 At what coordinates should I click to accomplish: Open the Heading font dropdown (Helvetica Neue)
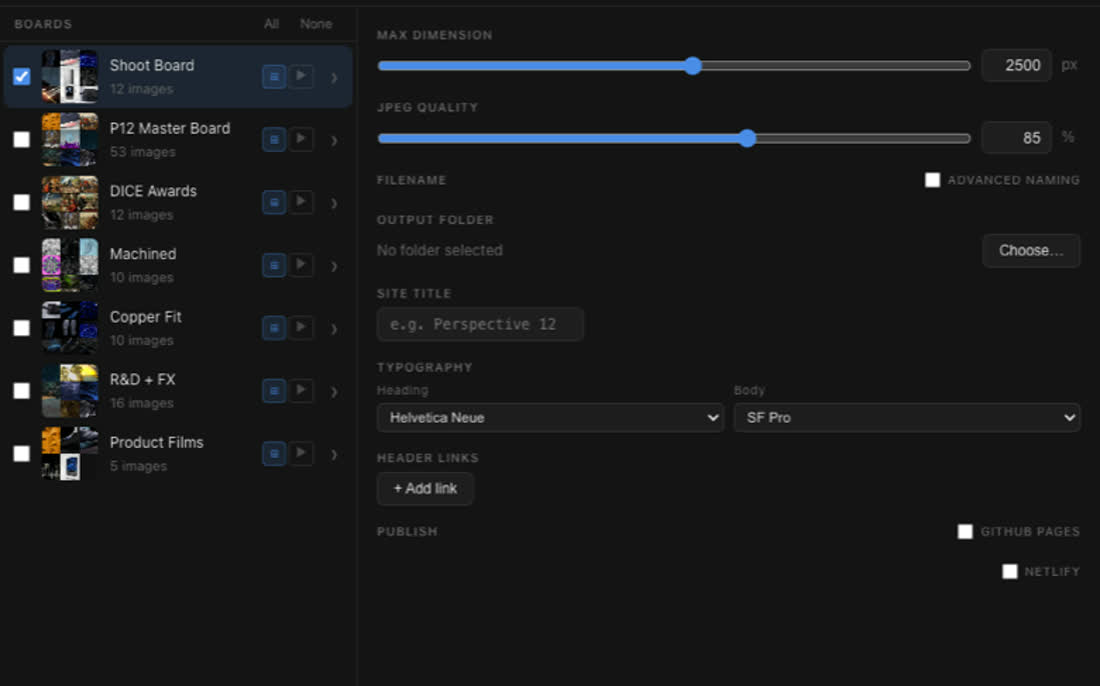pos(550,417)
